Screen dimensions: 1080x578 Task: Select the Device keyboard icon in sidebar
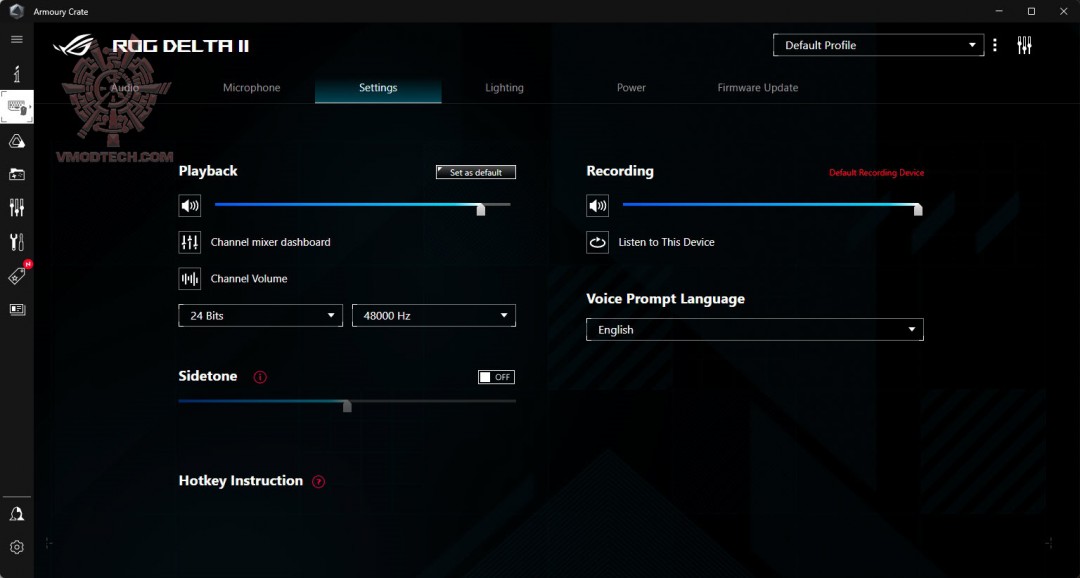pyautogui.click(x=17, y=107)
